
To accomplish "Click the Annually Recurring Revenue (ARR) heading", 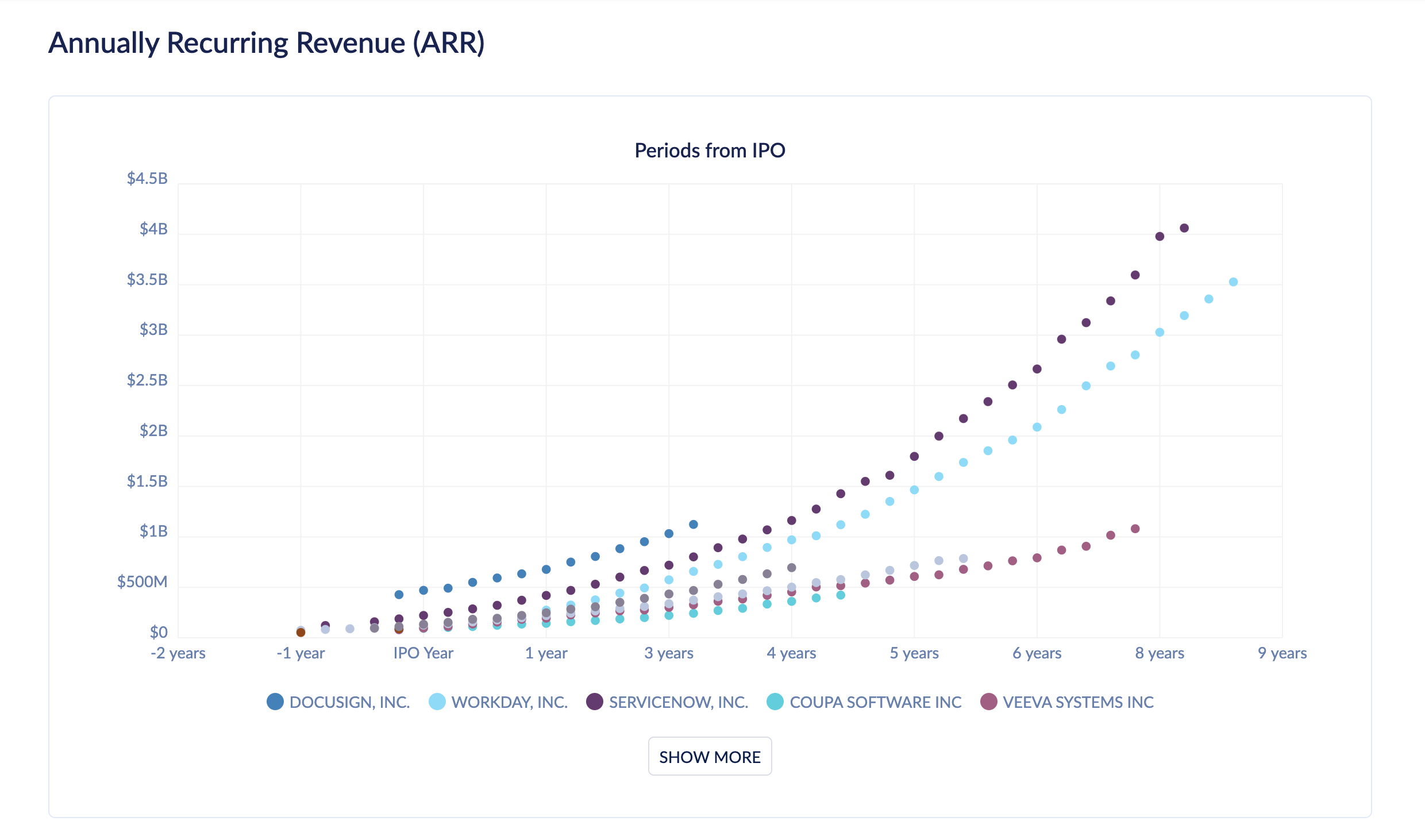I will (x=267, y=42).
